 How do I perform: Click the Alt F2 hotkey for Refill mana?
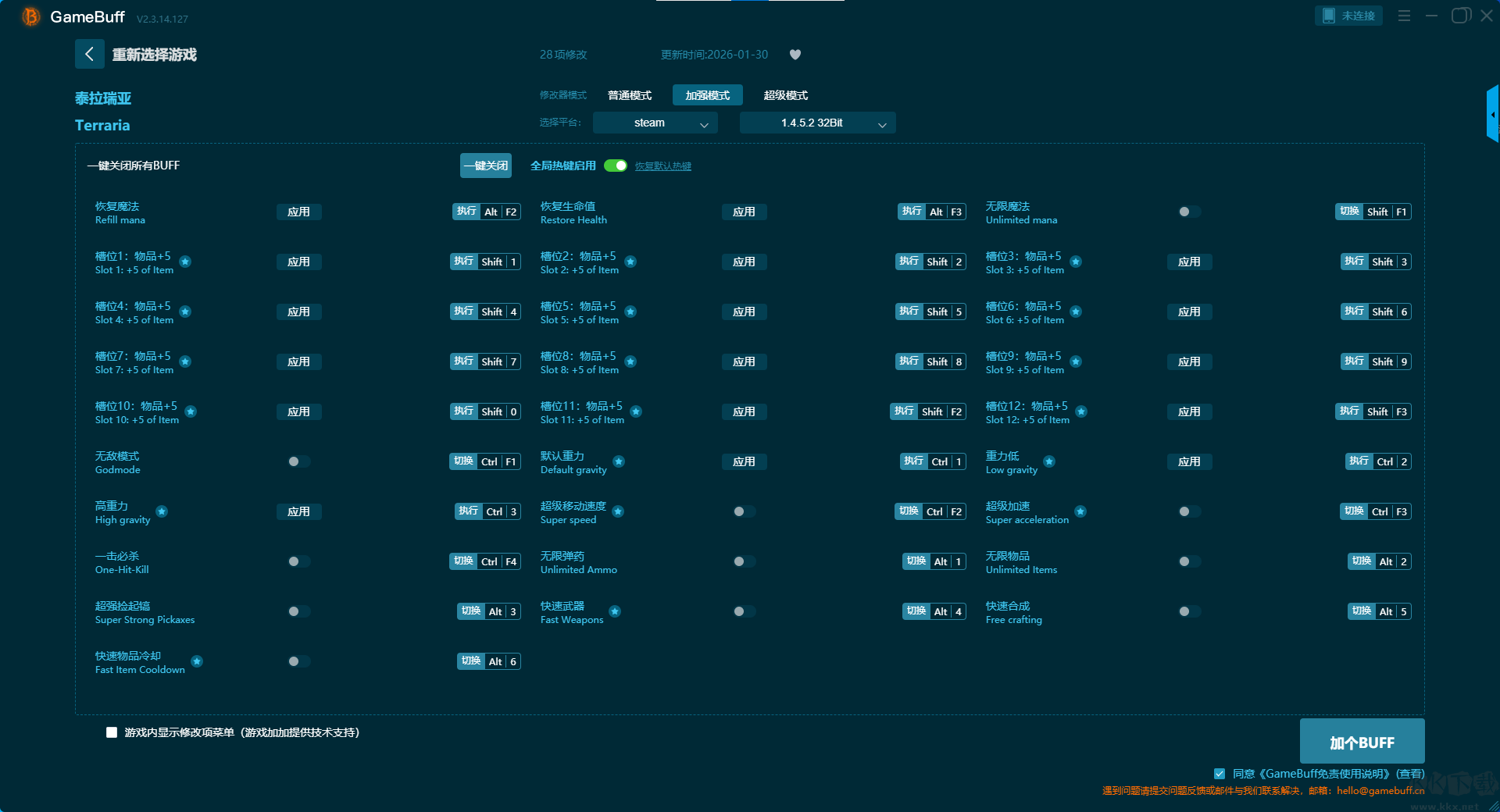coord(487,212)
